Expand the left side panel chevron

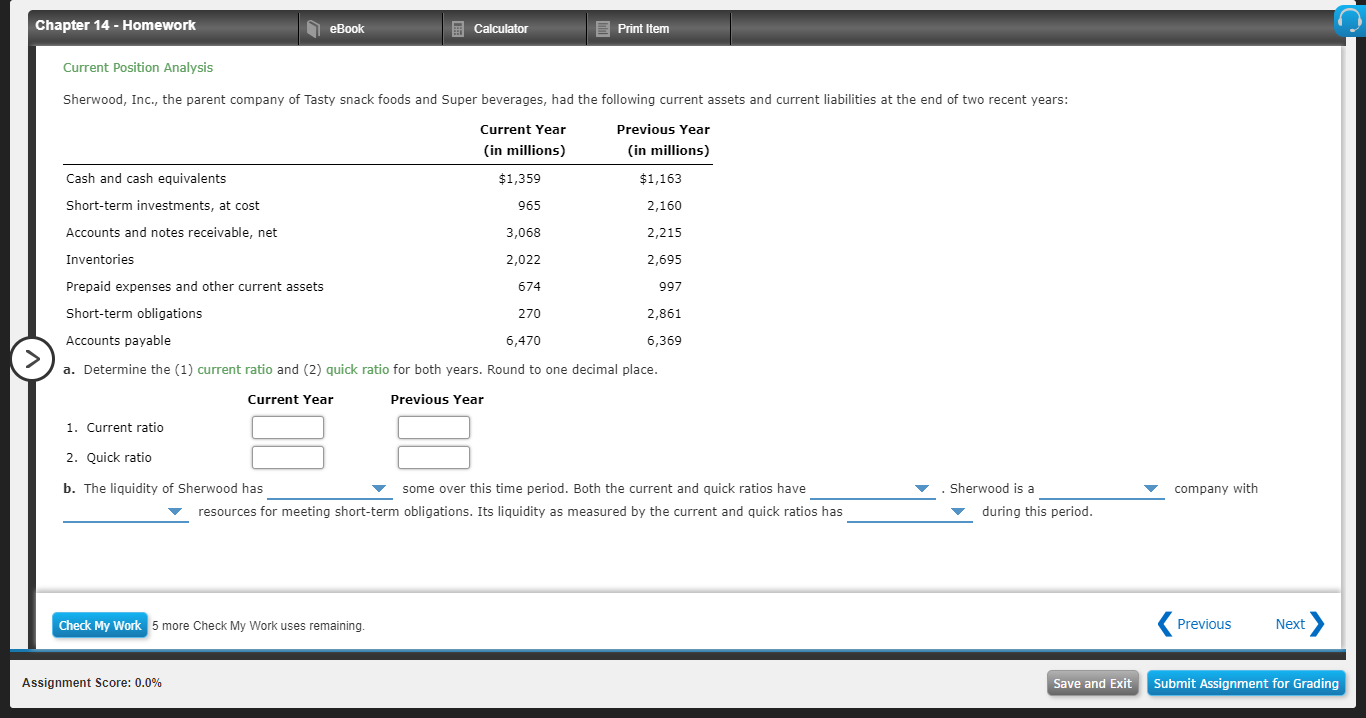(x=32, y=358)
